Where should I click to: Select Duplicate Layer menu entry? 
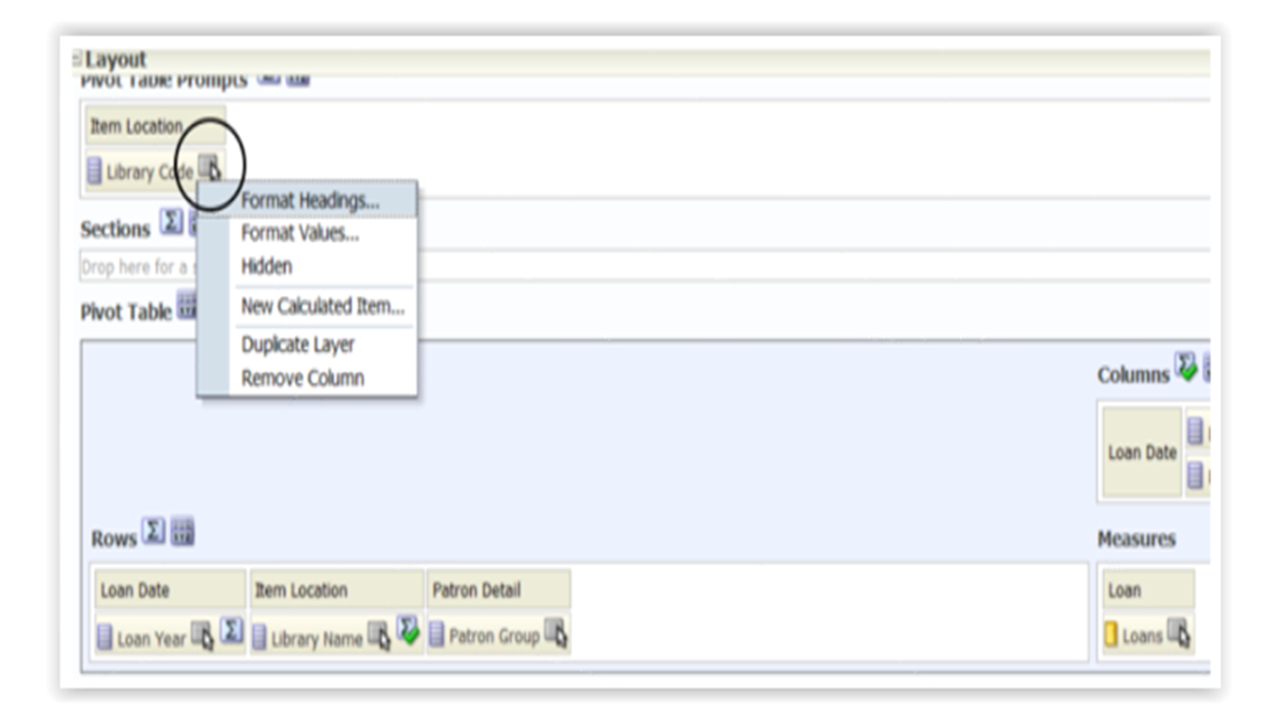point(298,345)
